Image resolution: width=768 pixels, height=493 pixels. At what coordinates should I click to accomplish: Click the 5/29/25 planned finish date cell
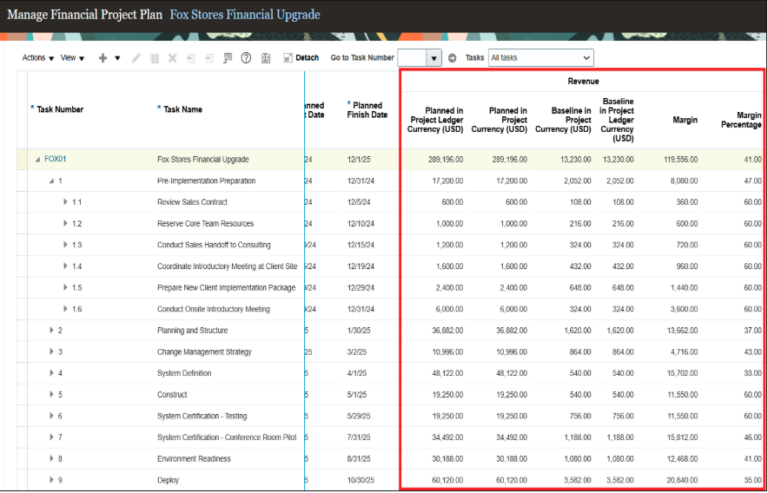[x=359, y=416]
